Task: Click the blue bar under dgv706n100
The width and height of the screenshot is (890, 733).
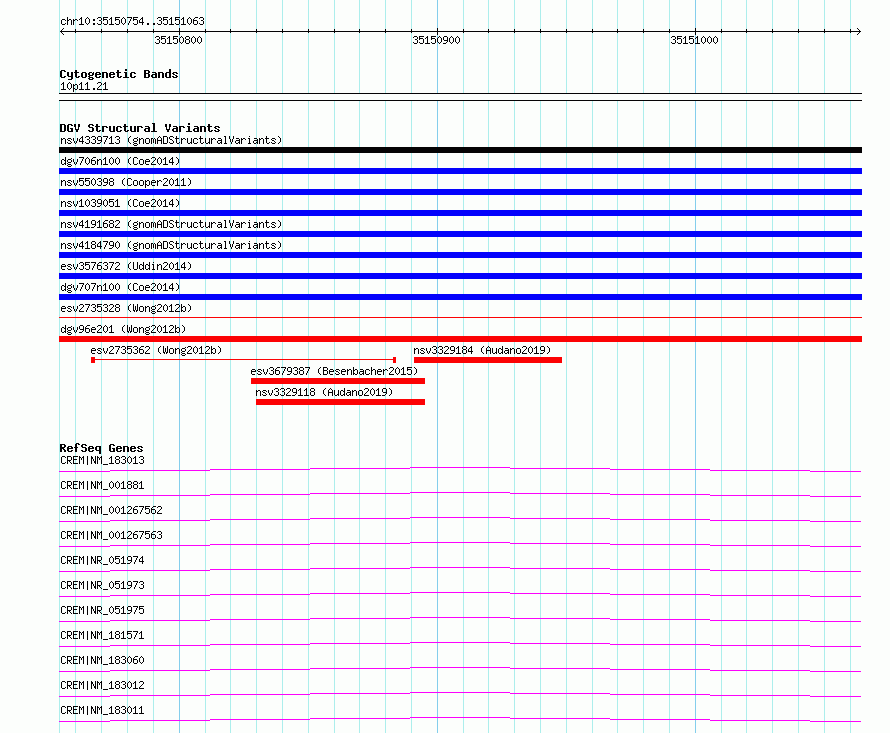Action: coord(460,171)
